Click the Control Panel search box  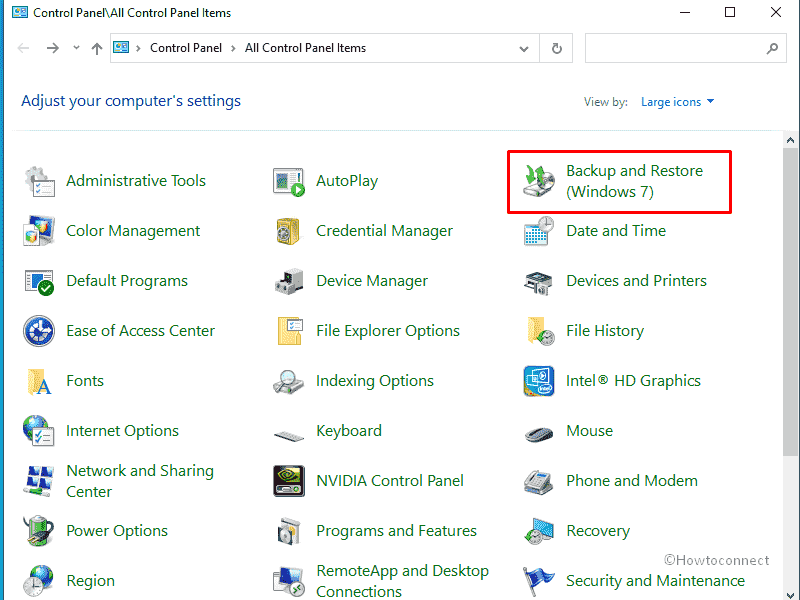tap(675, 48)
